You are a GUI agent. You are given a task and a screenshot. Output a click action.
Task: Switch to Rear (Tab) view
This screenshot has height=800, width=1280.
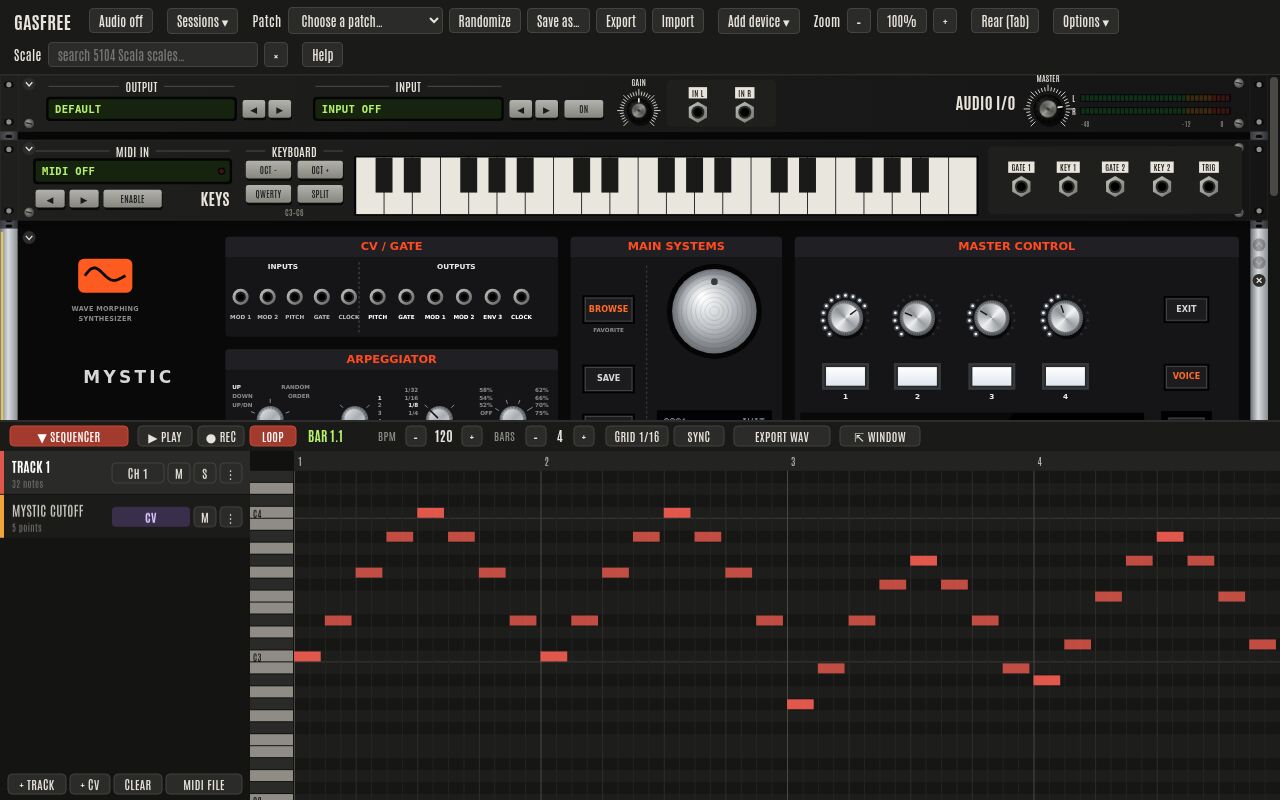click(1005, 21)
